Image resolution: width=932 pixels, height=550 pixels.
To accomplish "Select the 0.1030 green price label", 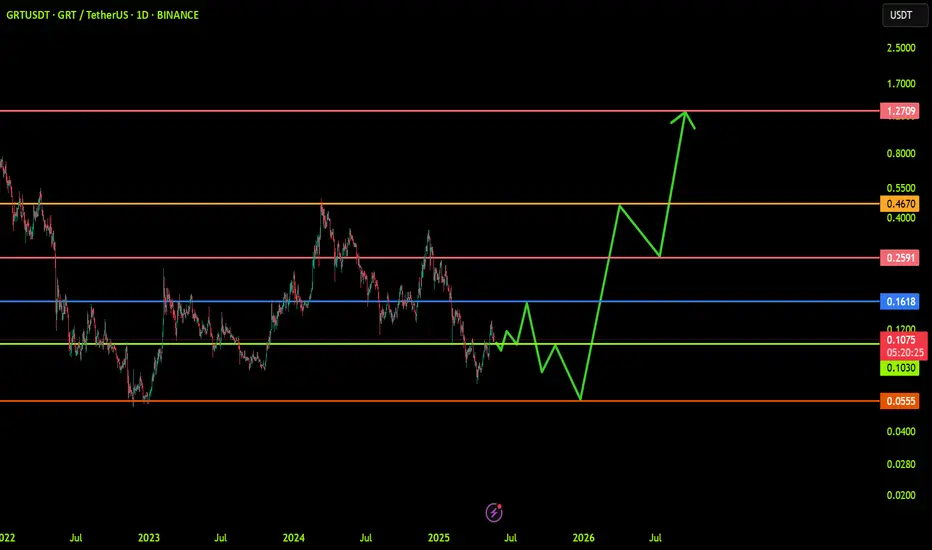I will 899,367.
